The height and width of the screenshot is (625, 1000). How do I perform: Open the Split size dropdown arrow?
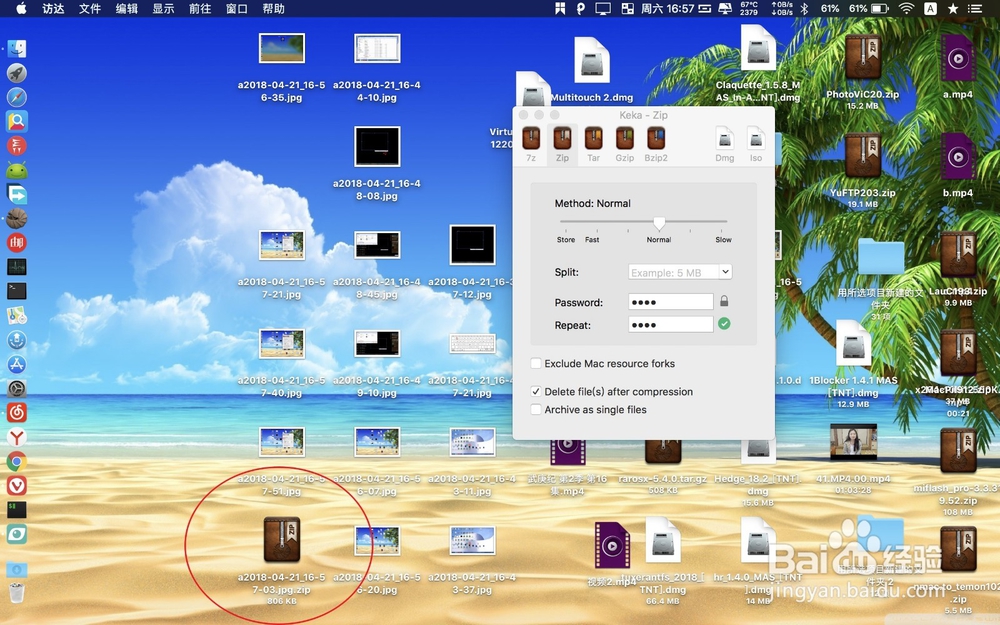(x=725, y=272)
